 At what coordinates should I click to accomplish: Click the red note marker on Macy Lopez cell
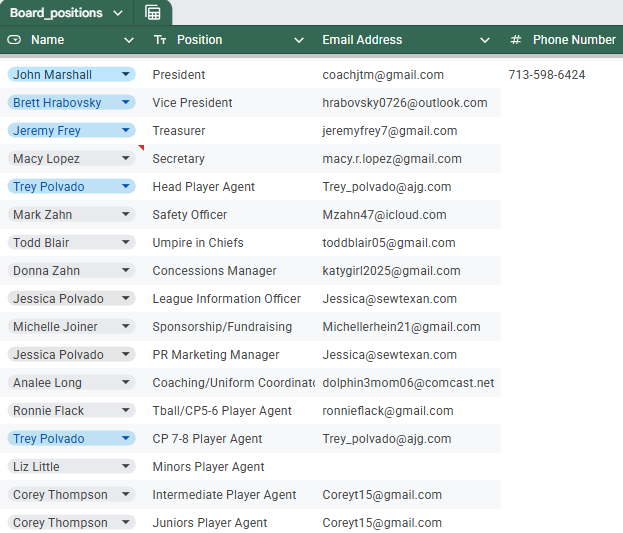[141, 148]
